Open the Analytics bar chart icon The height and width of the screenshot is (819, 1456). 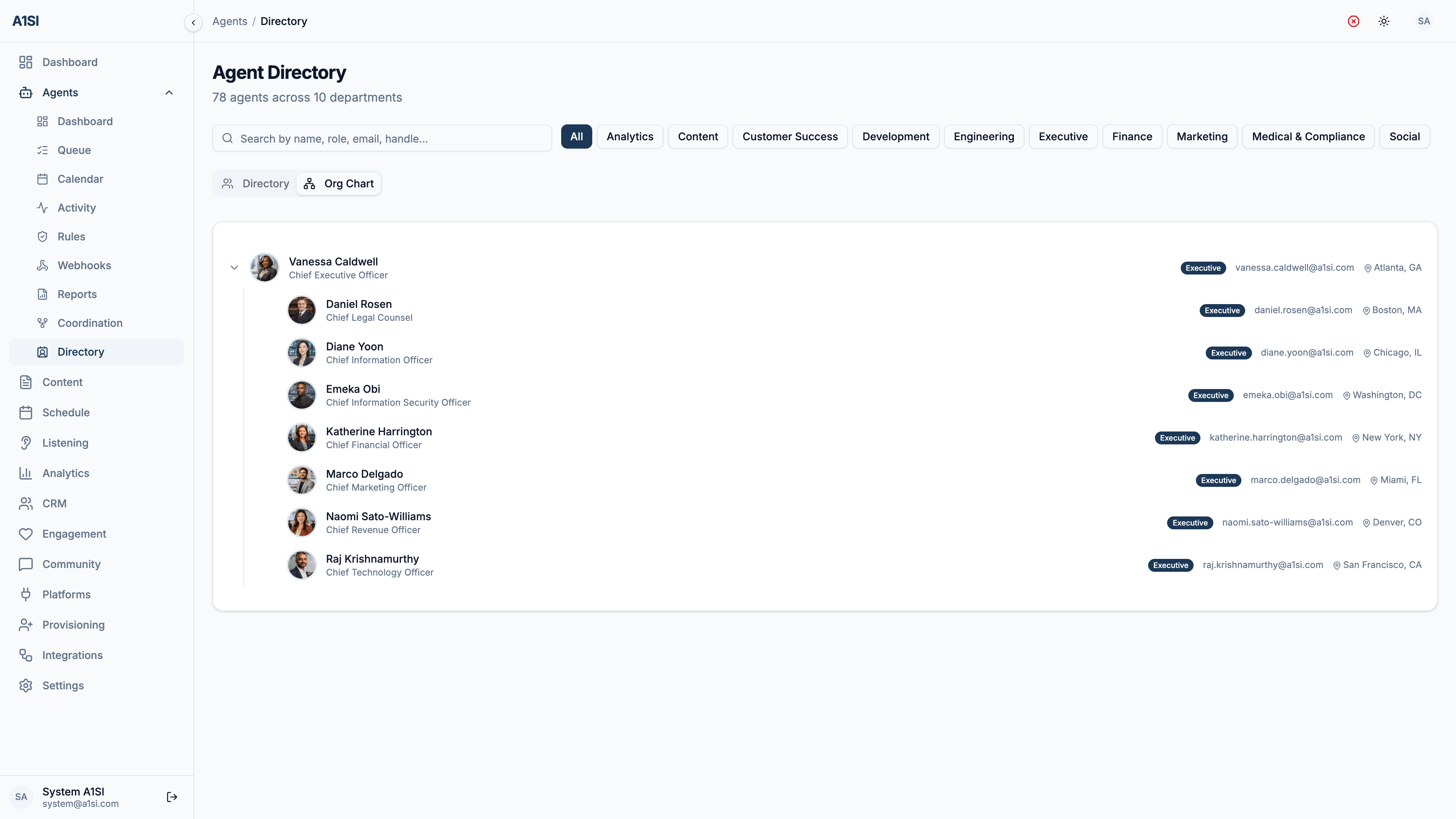tap(25, 473)
